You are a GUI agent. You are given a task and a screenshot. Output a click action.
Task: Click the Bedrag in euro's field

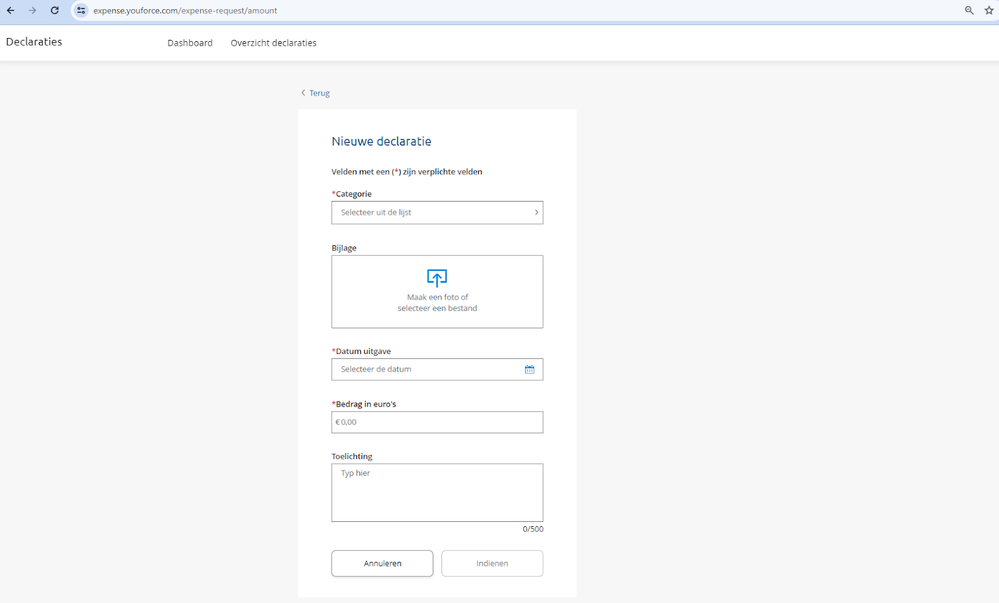(437, 423)
